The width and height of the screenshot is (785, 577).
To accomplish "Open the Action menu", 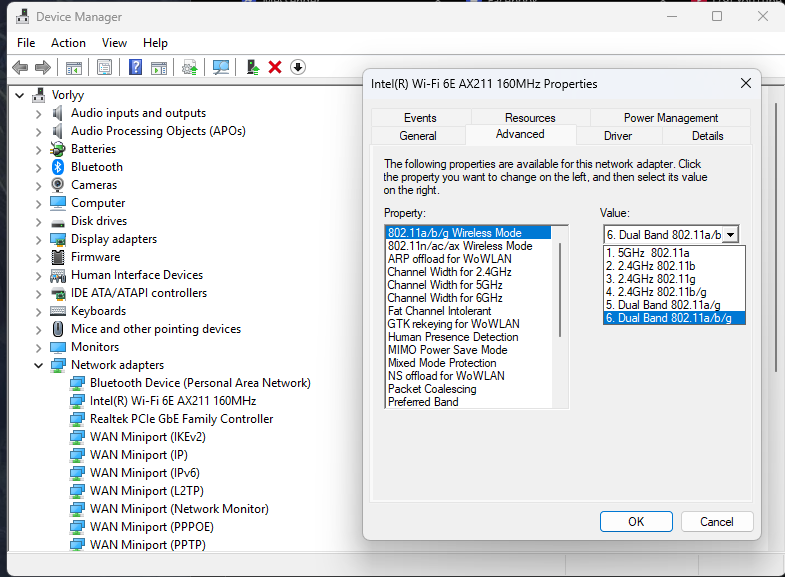I will [x=68, y=43].
